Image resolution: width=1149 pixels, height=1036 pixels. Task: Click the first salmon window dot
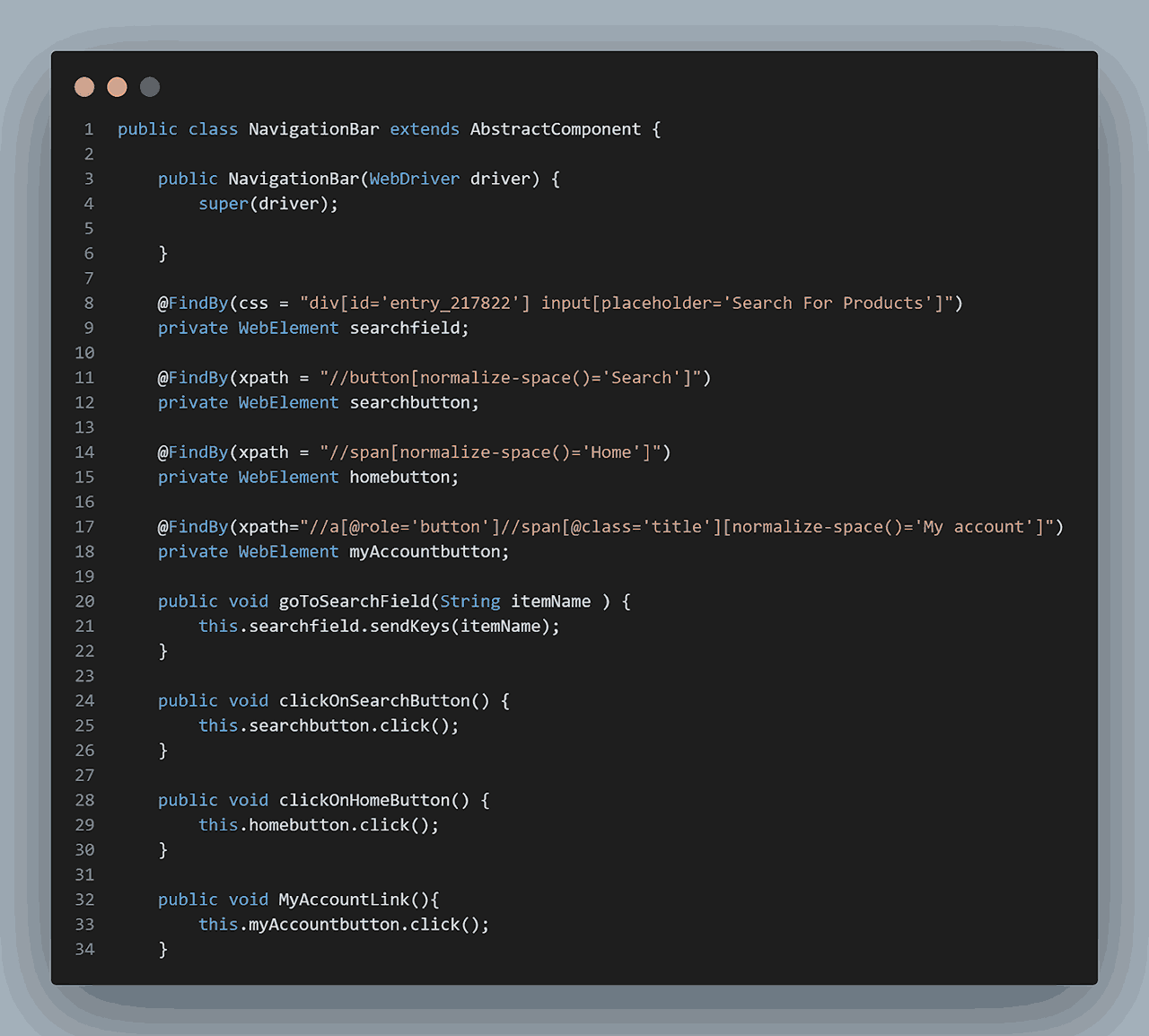click(x=84, y=87)
